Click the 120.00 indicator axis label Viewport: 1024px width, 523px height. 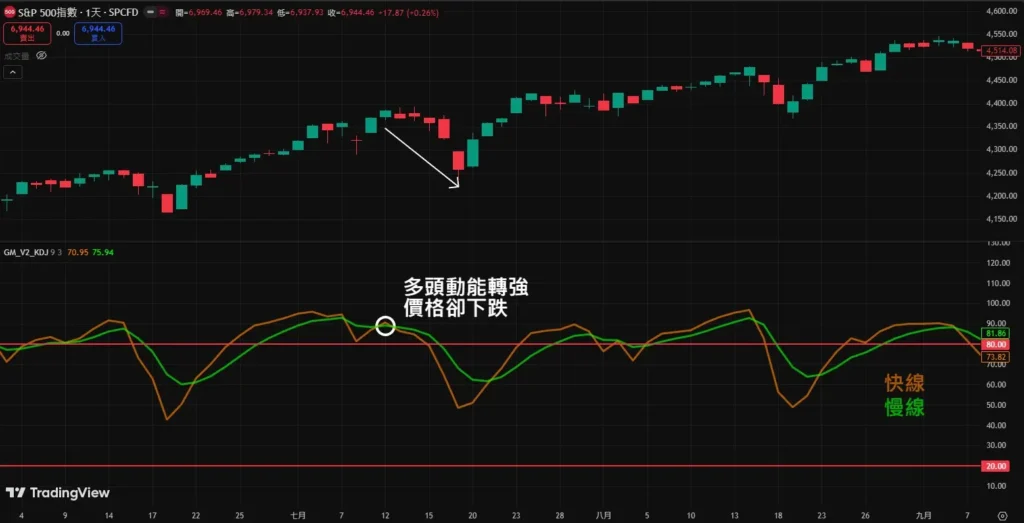(x=997, y=262)
